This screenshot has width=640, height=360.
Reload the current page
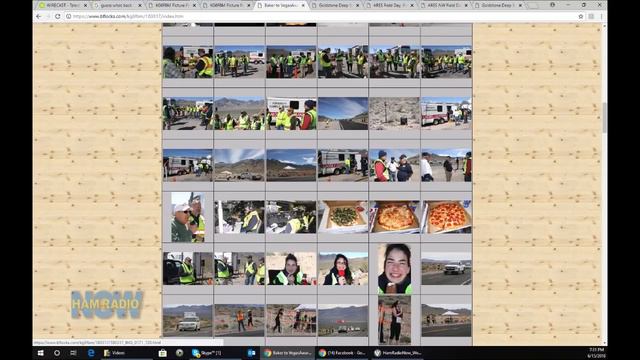click(x=58, y=16)
